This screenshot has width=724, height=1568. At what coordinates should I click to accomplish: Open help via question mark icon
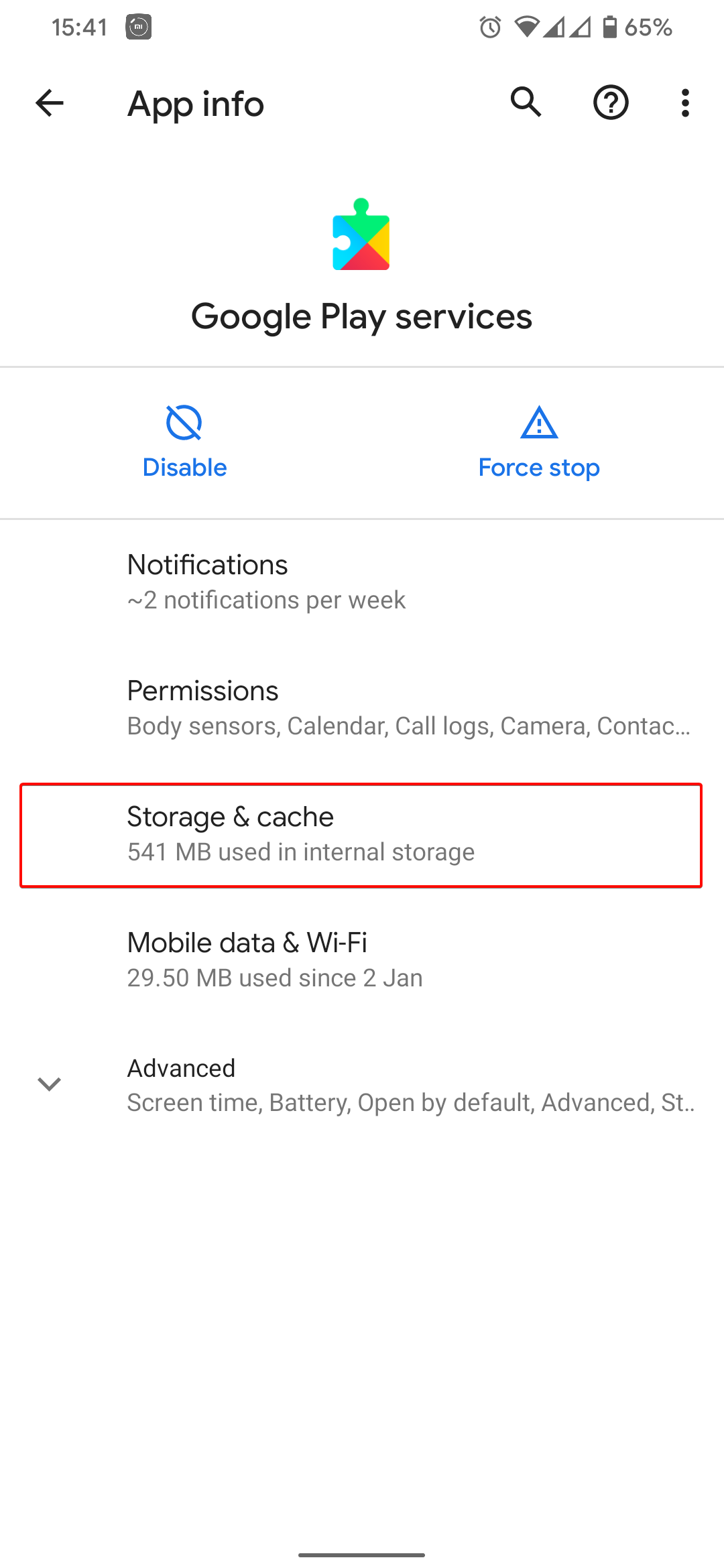[610, 103]
